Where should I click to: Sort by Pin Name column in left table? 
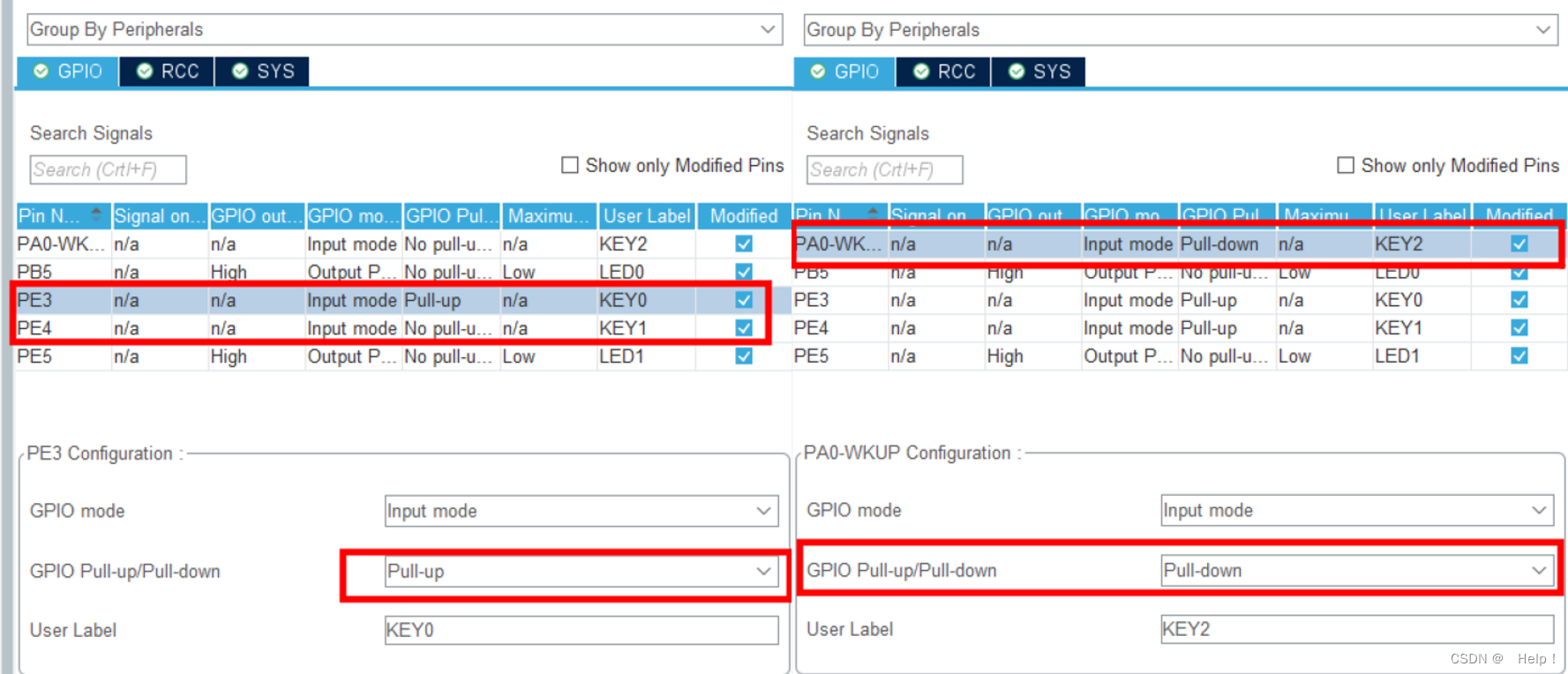point(63,215)
